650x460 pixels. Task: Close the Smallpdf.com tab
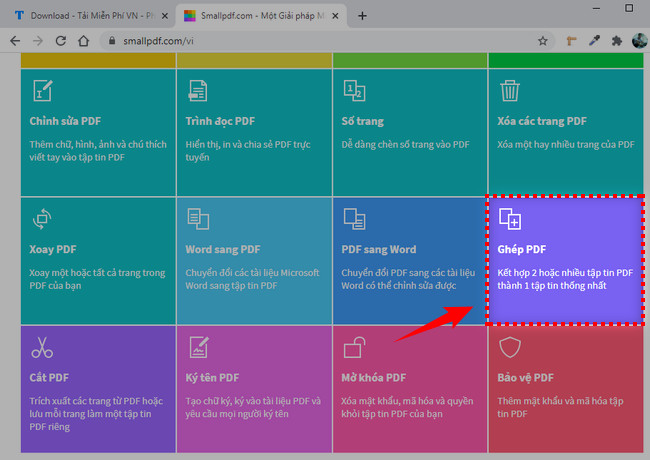(335, 16)
